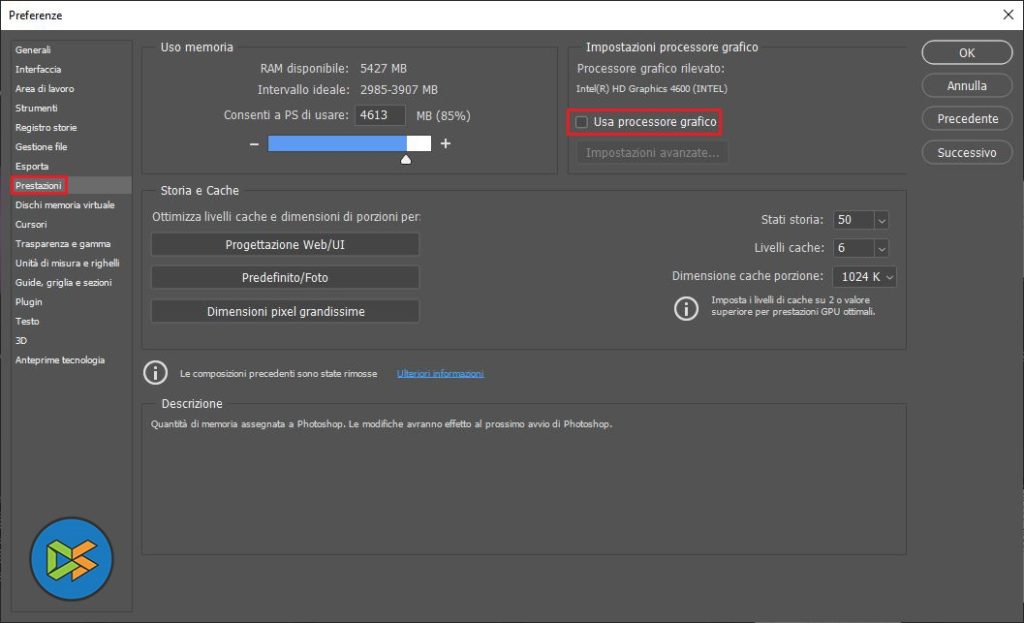Click the plus icon beside memory slider

(x=445, y=144)
